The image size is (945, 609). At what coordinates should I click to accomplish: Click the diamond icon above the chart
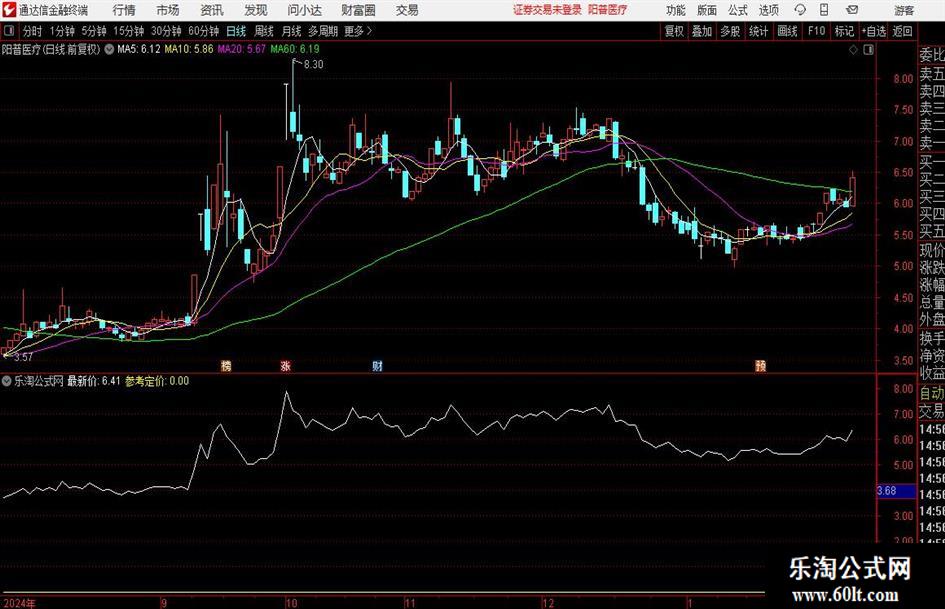[x=853, y=49]
